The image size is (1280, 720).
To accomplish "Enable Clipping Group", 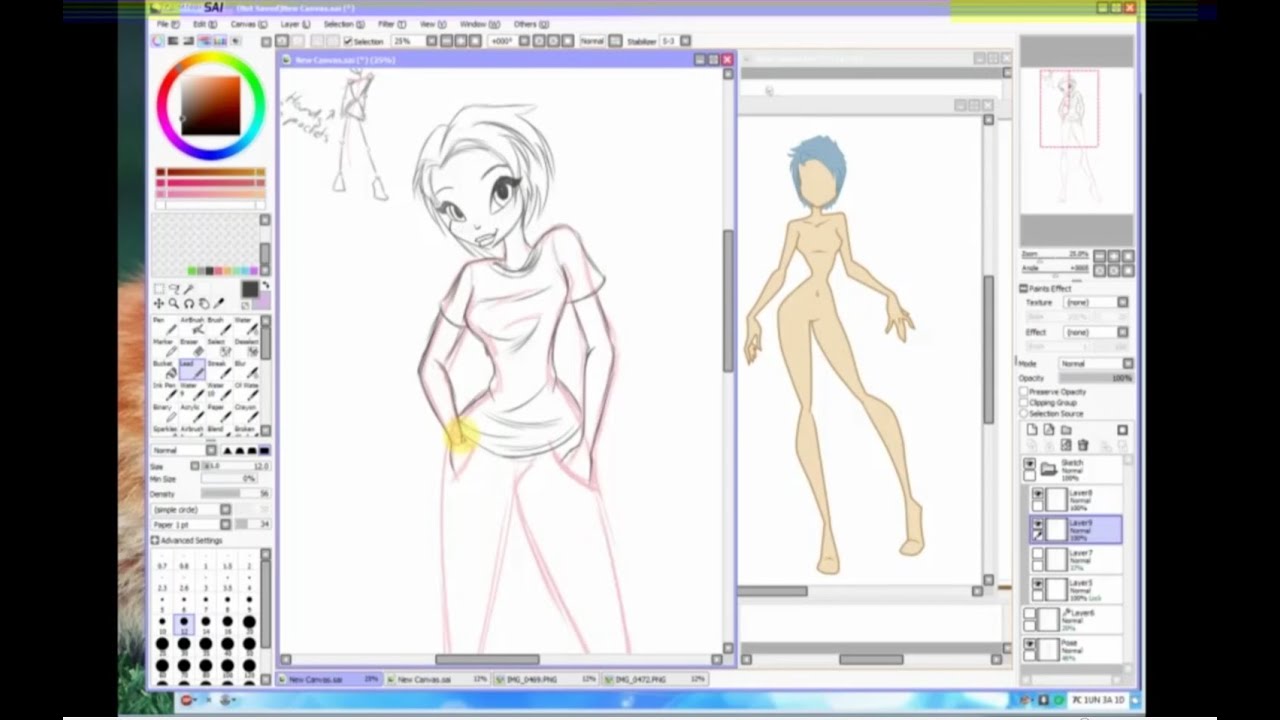I will tap(1024, 403).
